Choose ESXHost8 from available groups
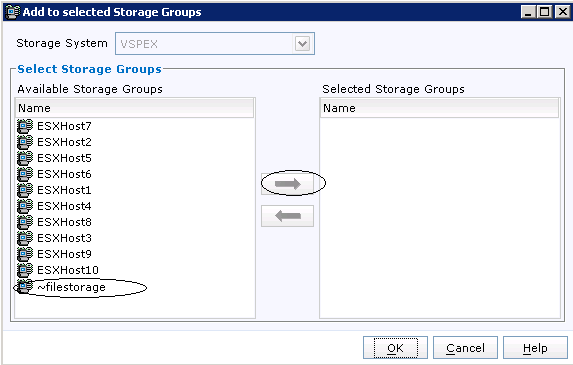 [64, 223]
